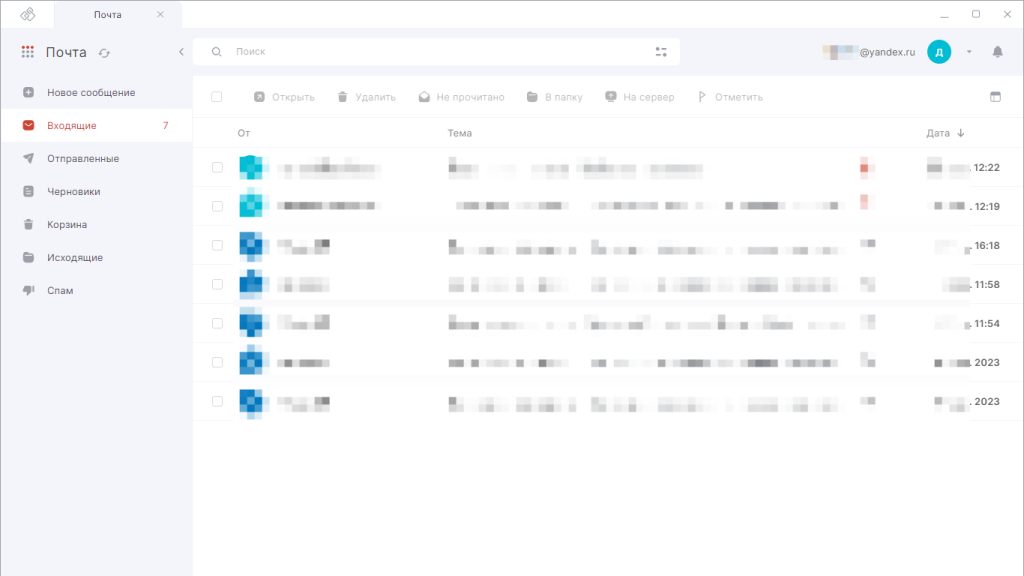
Task: Open the notifications bell
Action: (x=997, y=52)
